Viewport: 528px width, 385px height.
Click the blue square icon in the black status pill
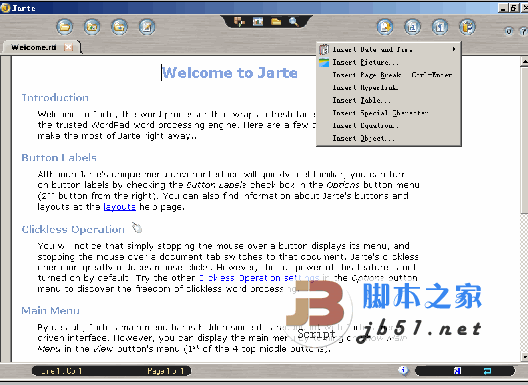click(x=457, y=371)
